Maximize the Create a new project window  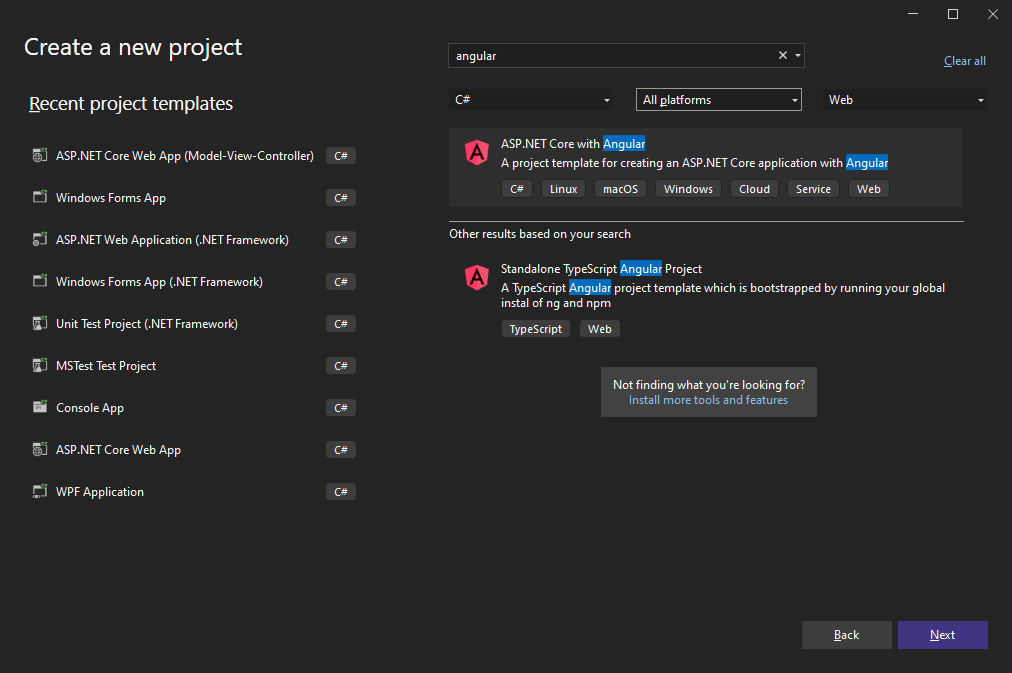953,14
